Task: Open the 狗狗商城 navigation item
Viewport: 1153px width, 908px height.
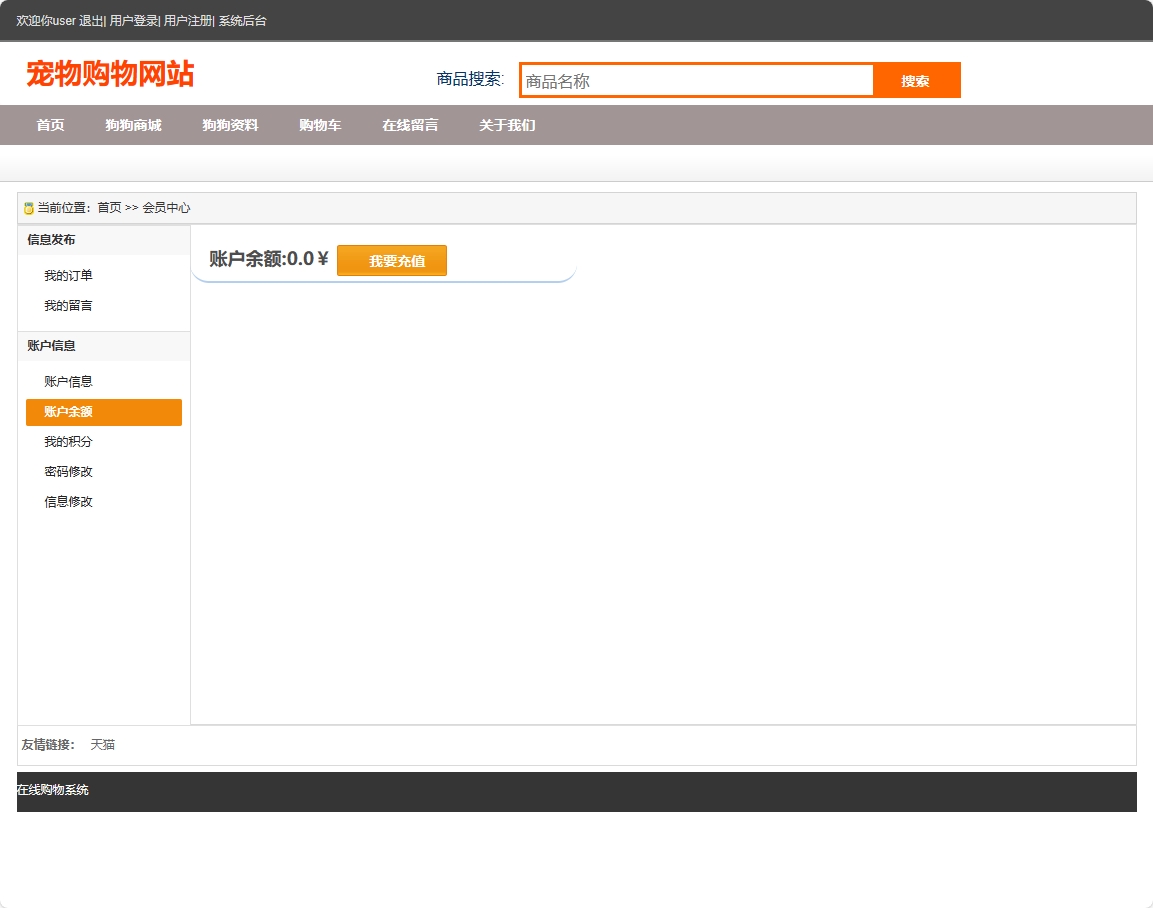Action: tap(133, 125)
